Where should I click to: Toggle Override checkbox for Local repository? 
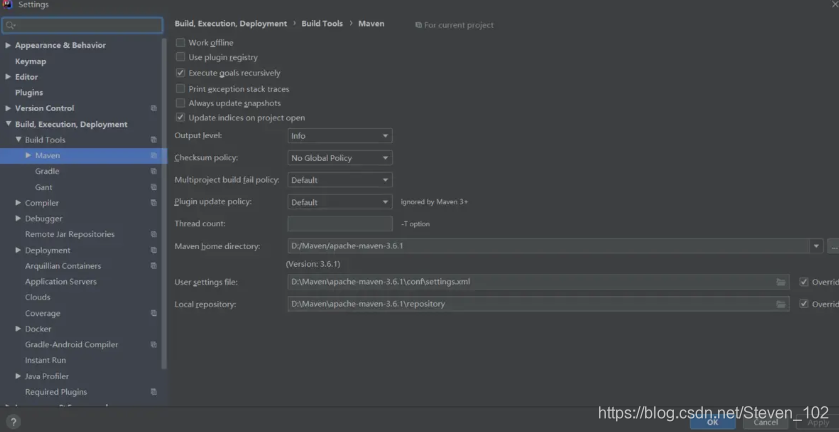pos(804,304)
